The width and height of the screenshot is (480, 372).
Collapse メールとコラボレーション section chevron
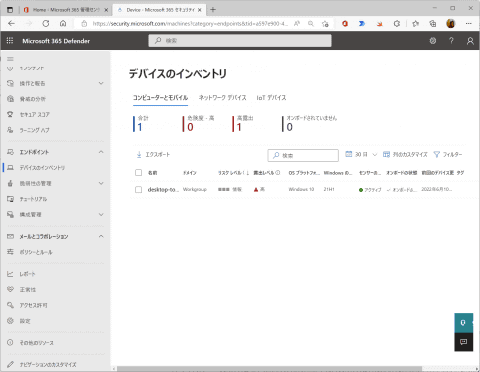point(101,236)
